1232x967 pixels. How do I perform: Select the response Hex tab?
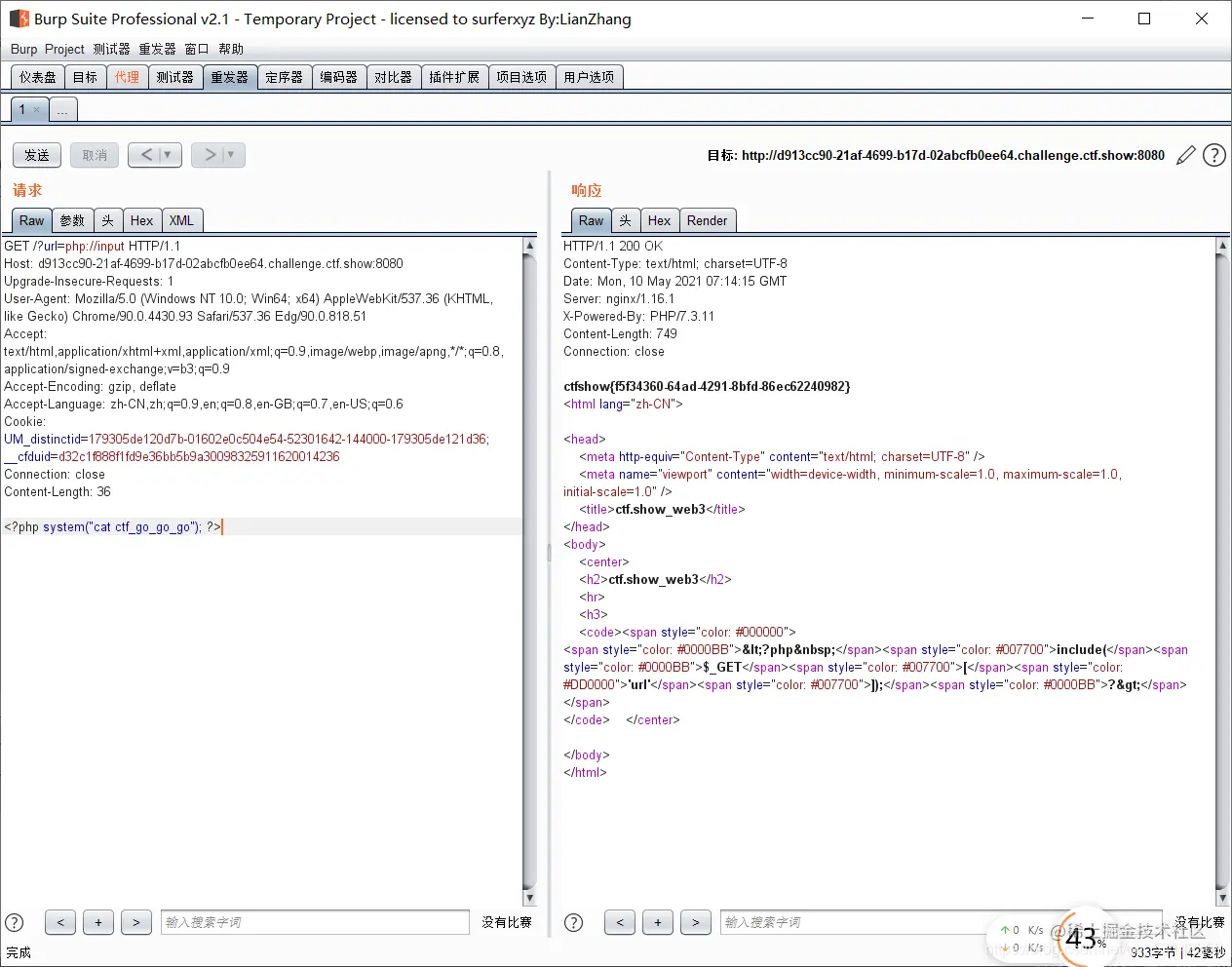(x=660, y=220)
